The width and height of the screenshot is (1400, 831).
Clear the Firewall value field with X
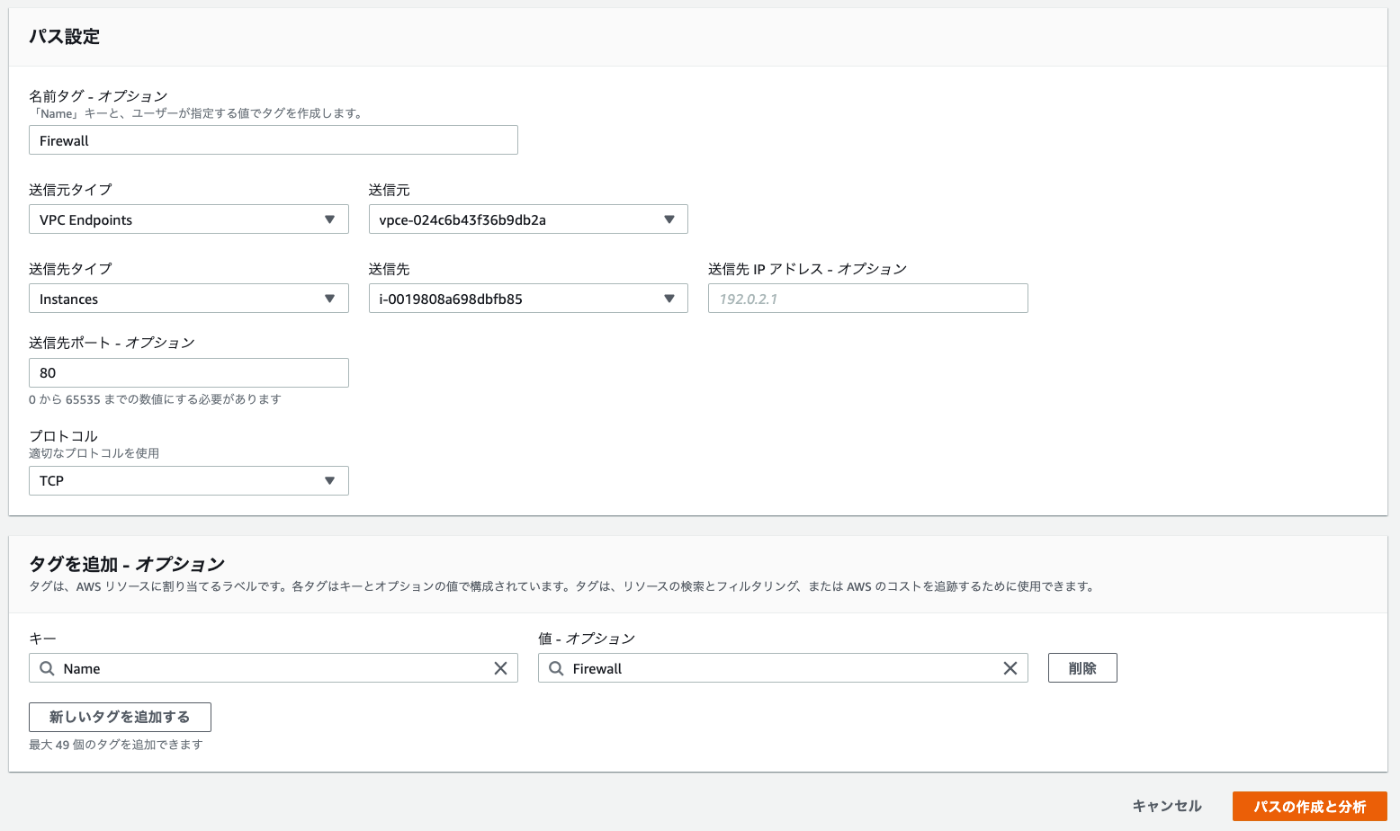point(1010,668)
